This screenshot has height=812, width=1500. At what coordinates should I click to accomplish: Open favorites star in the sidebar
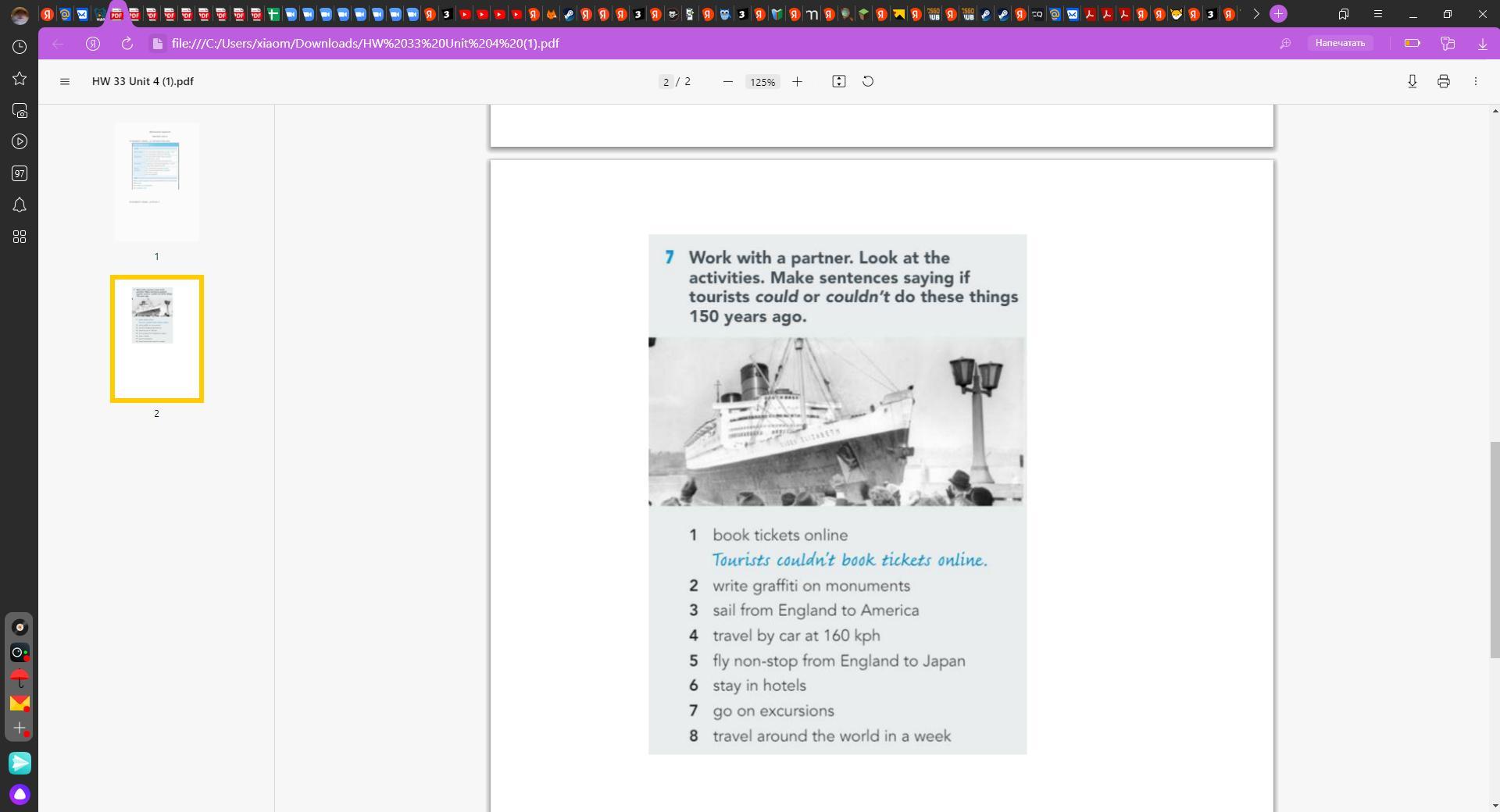click(20, 79)
